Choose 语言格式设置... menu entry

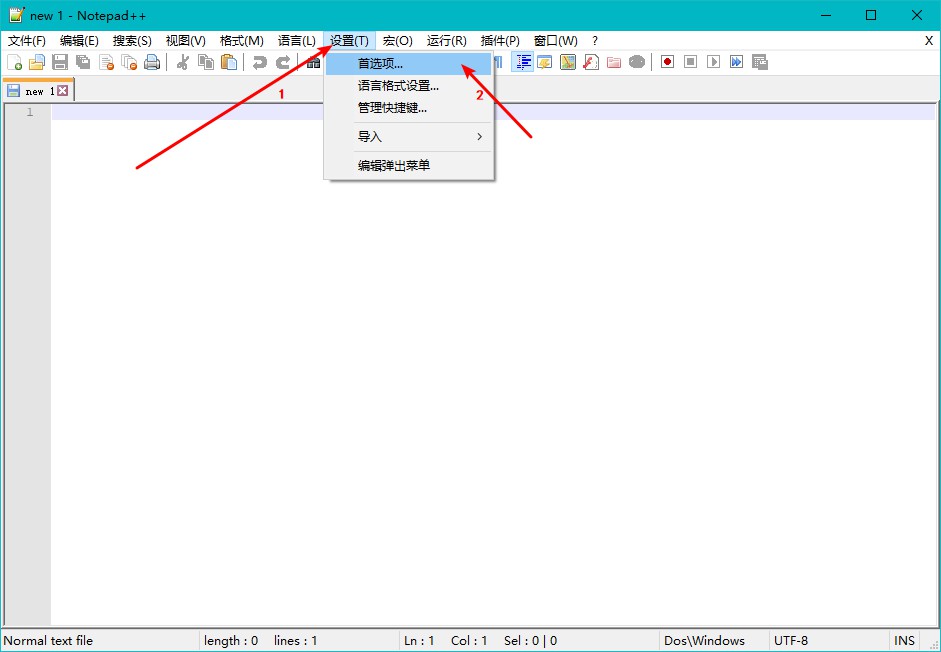click(x=409, y=86)
